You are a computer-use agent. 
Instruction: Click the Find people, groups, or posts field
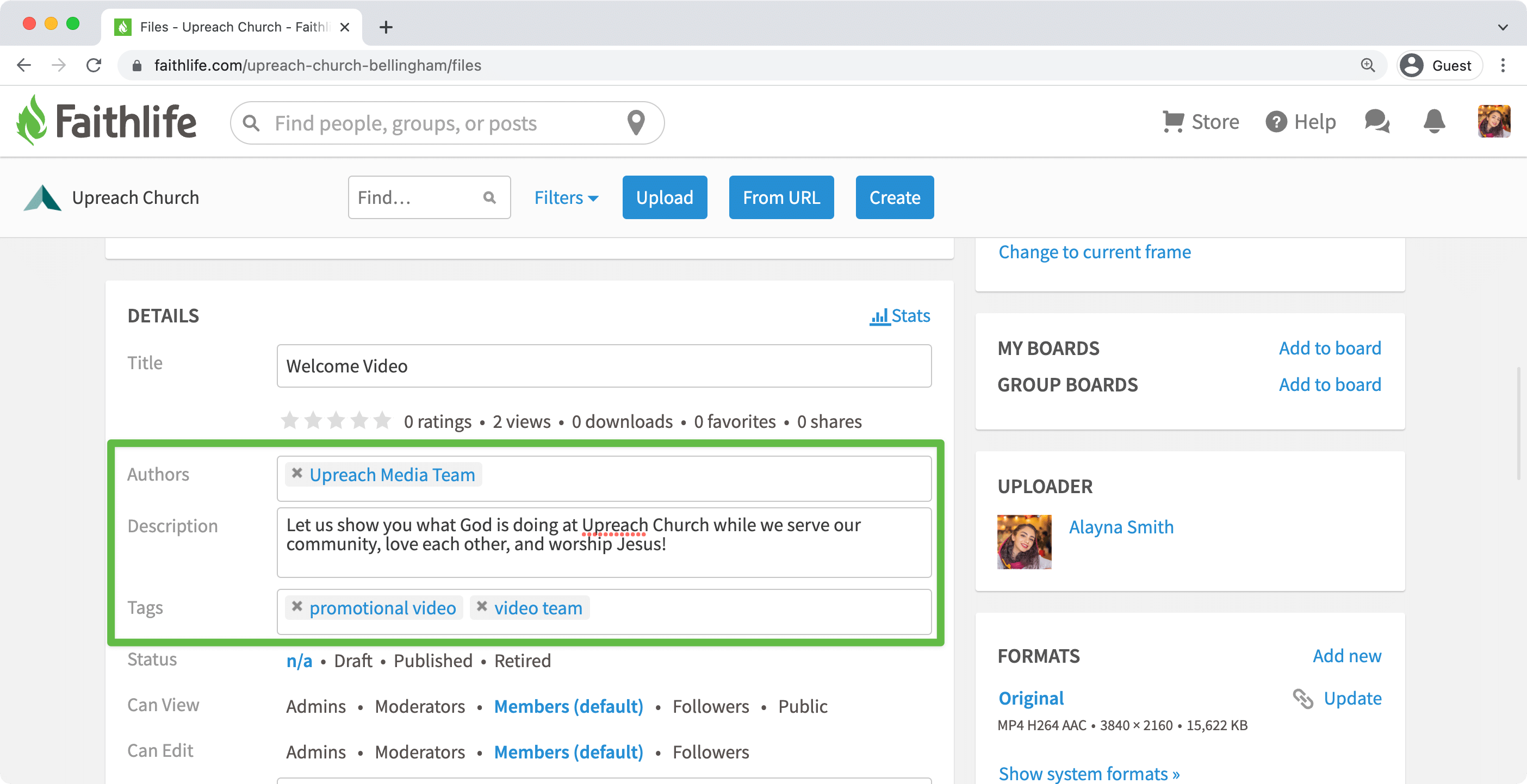point(448,123)
